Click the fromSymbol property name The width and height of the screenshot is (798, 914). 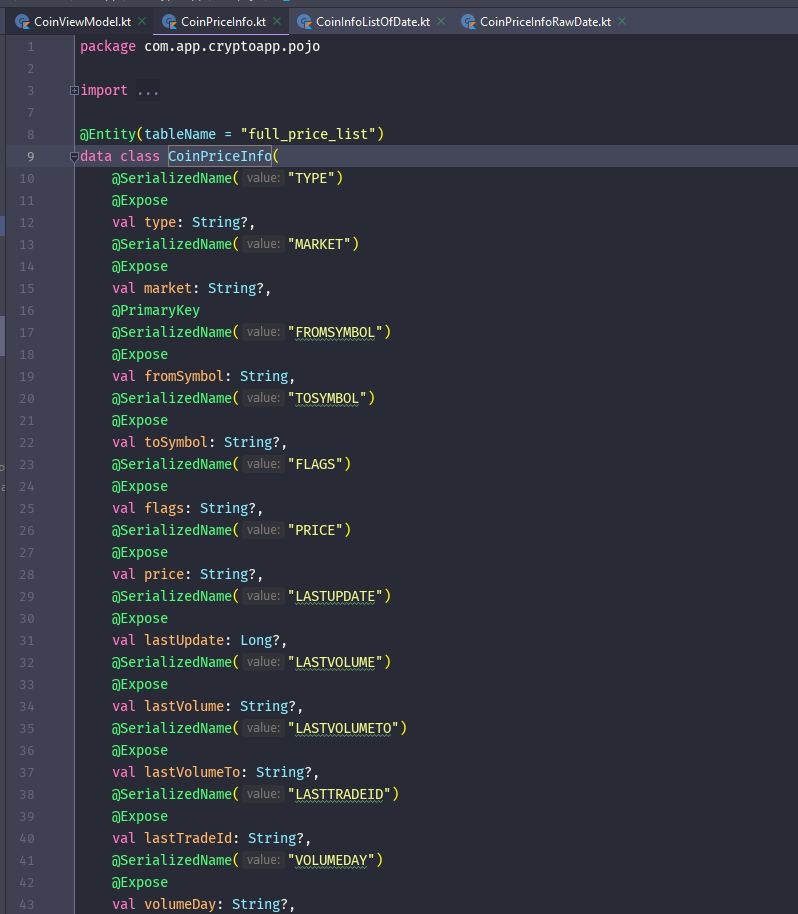[x=184, y=377]
